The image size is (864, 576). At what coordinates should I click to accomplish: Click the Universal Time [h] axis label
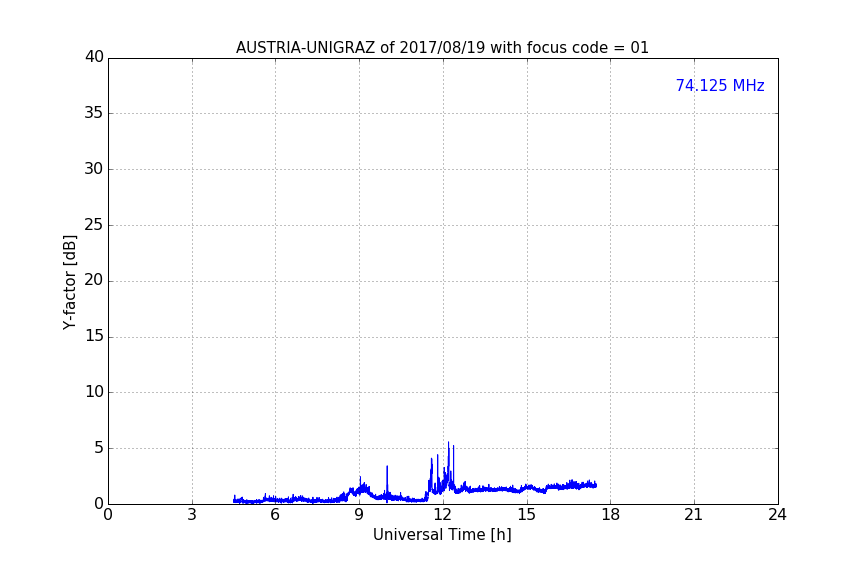tap(442, 535)
